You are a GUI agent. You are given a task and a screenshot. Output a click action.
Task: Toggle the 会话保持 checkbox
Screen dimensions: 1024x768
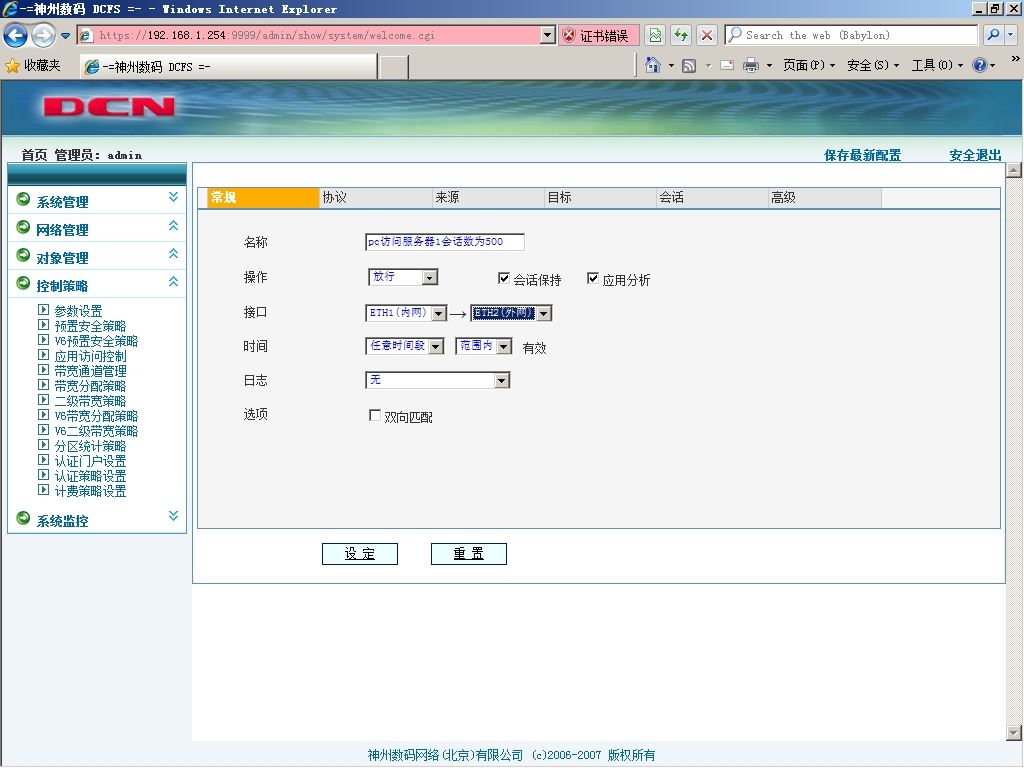point(504,278)
